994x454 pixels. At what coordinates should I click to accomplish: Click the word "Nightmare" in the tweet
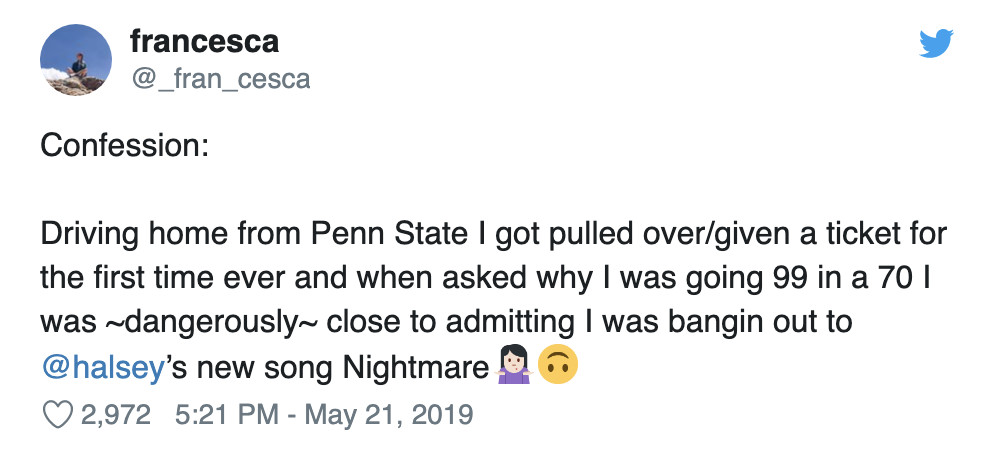[x=414, y=369]
